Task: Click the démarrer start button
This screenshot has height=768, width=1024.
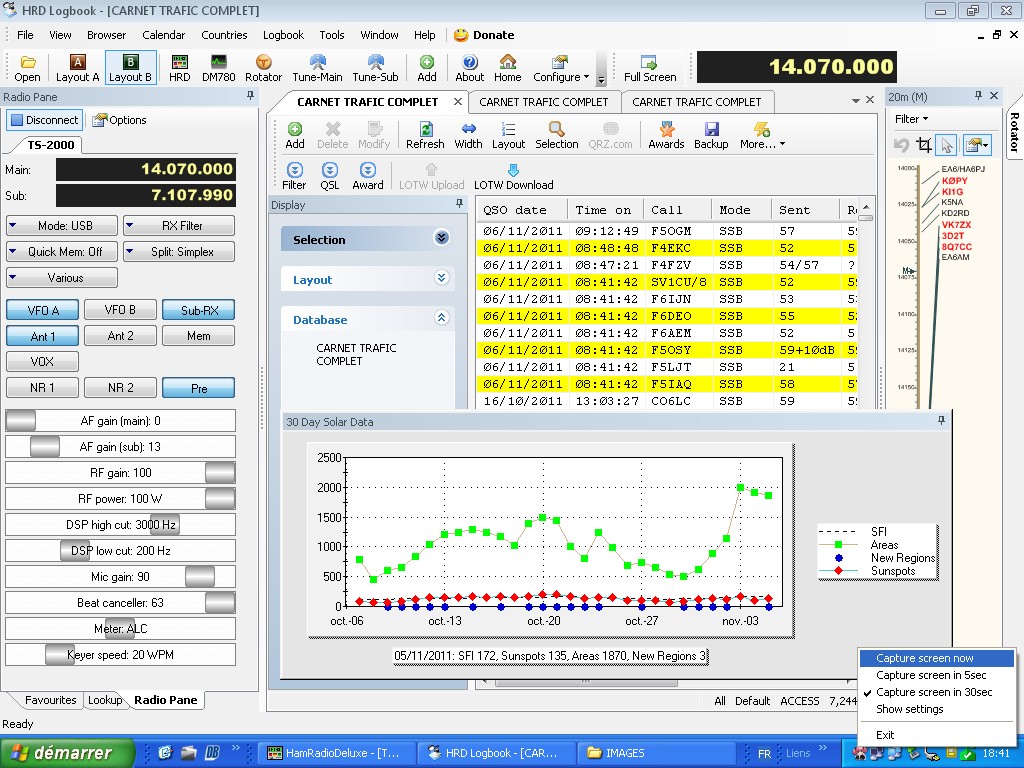Action: pos(67,753)
